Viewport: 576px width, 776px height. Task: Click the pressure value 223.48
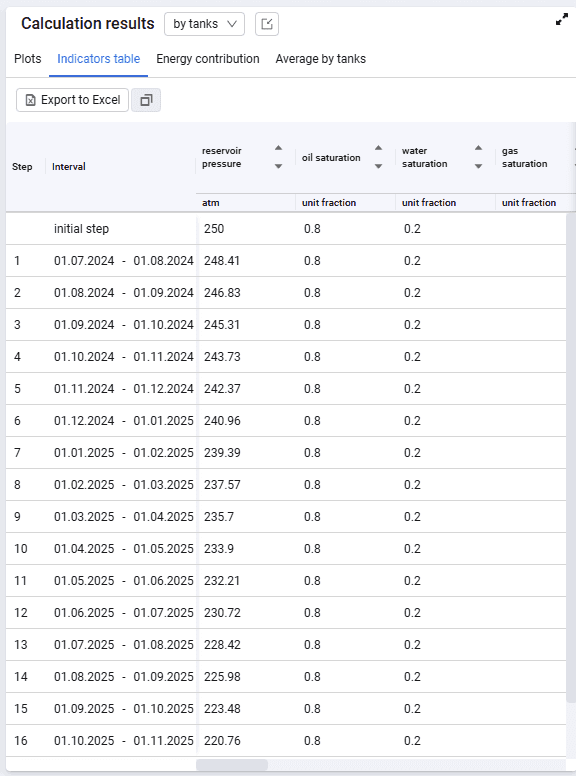(x=222, y=709)
